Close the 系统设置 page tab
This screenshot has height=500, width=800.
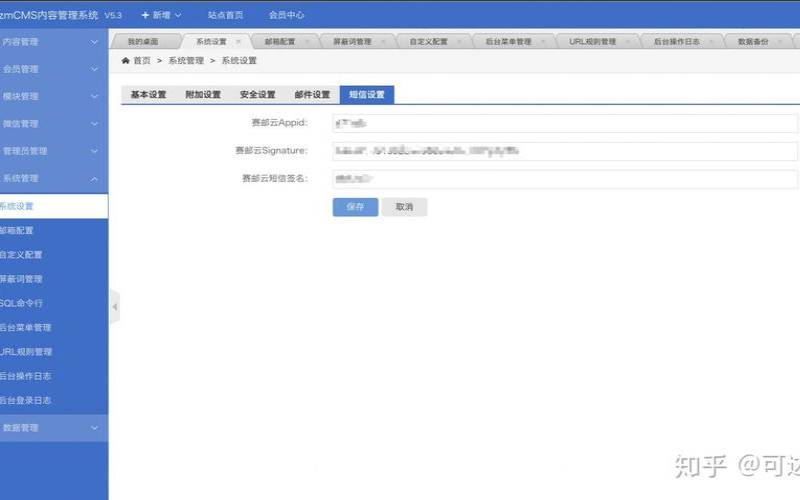pos(238,42)
